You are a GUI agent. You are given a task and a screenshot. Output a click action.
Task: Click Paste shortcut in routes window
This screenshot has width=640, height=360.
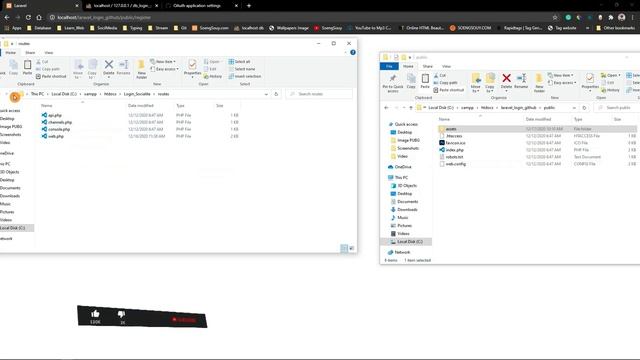click(51, 76)
